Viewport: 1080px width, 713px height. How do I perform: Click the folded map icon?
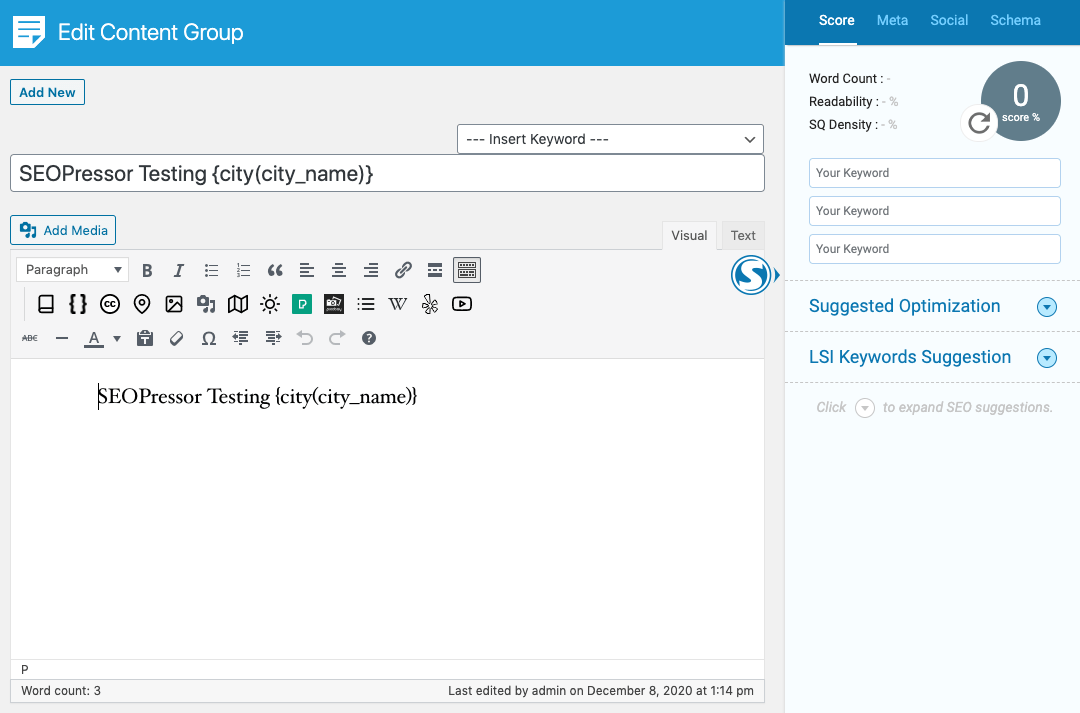pyautogui.click(x=238, y=304)
